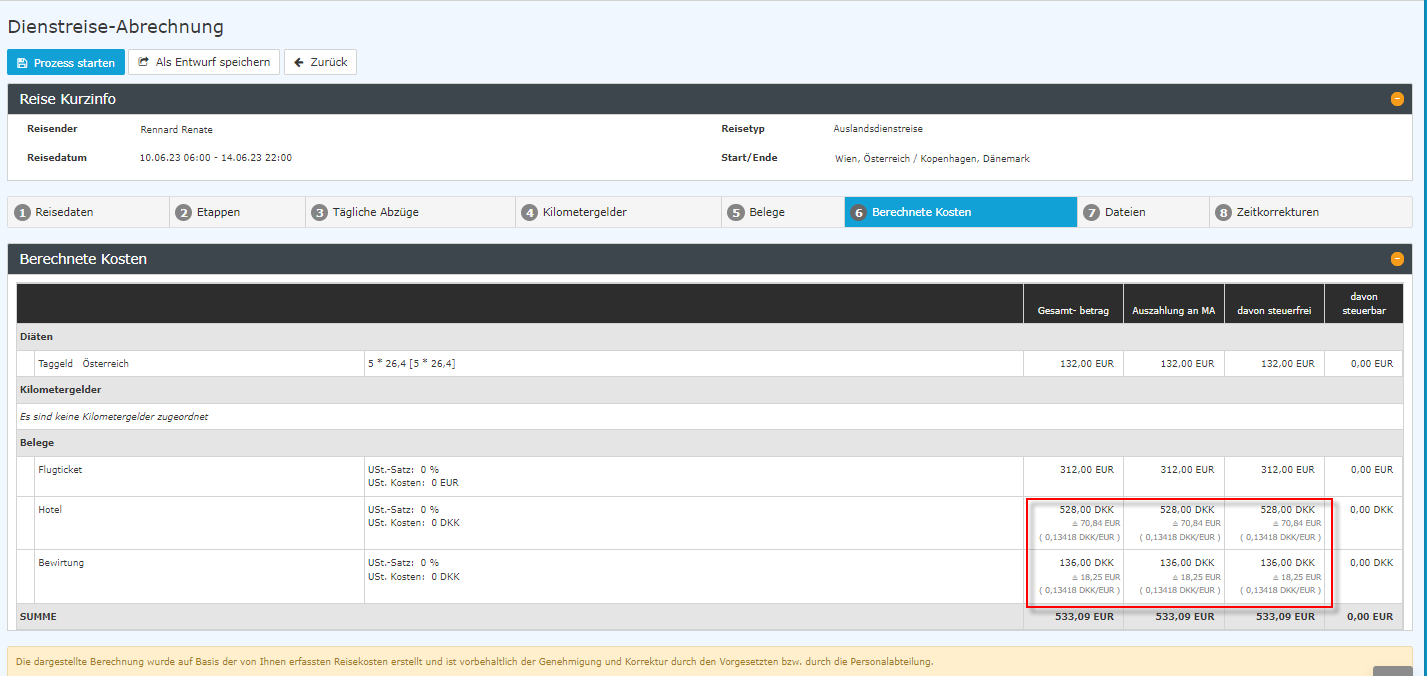
Task: Select the Taggeld Österreich row label
Action: 83,364
